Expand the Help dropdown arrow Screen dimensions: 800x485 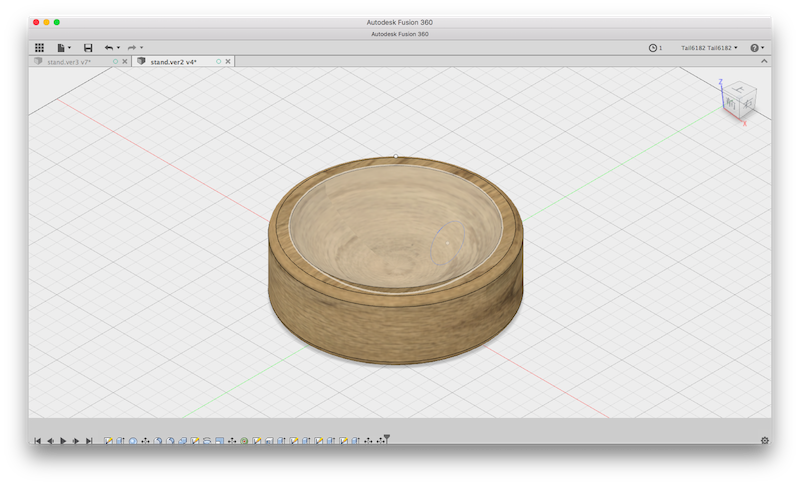[763, 47]
